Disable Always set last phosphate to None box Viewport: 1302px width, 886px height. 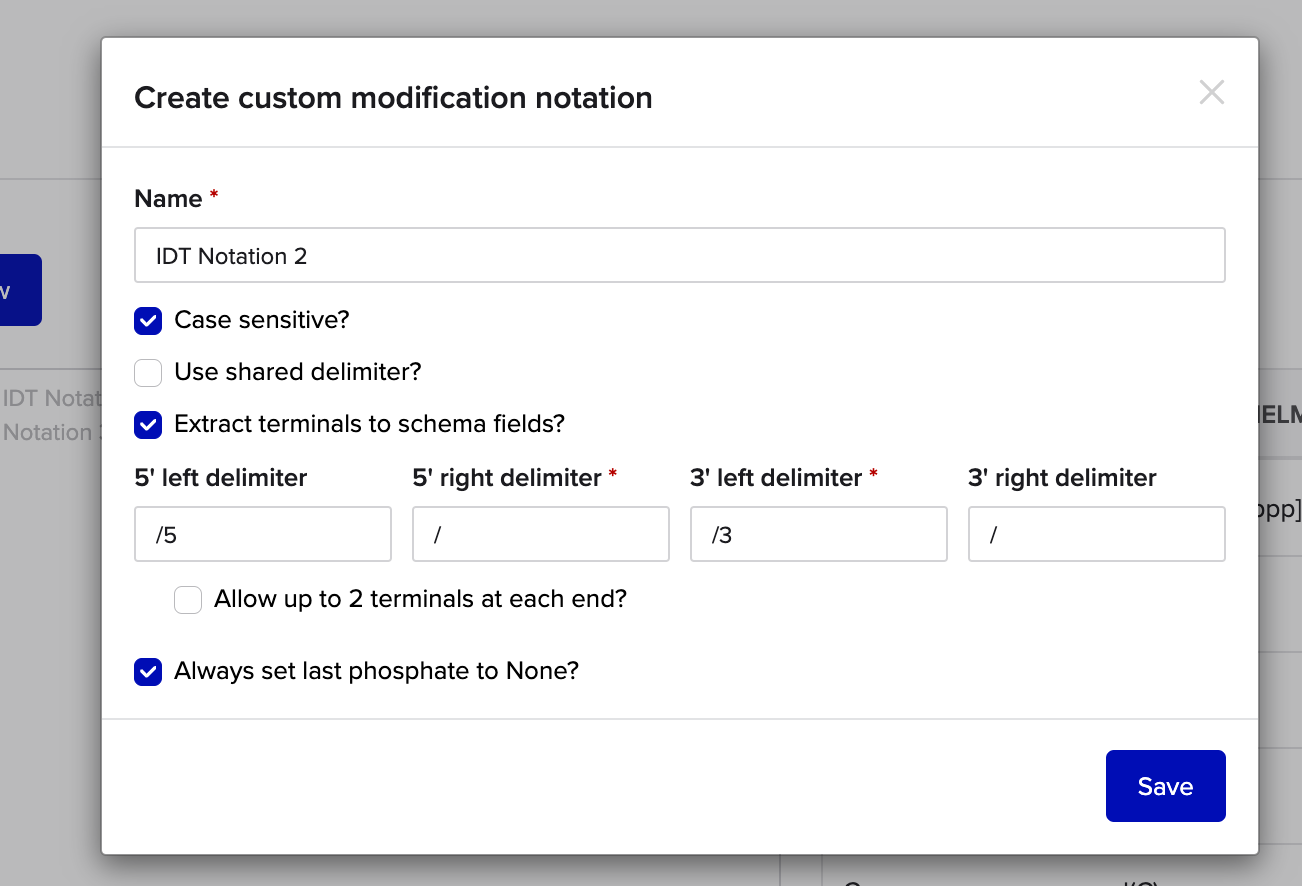click(x=148, y=672)
